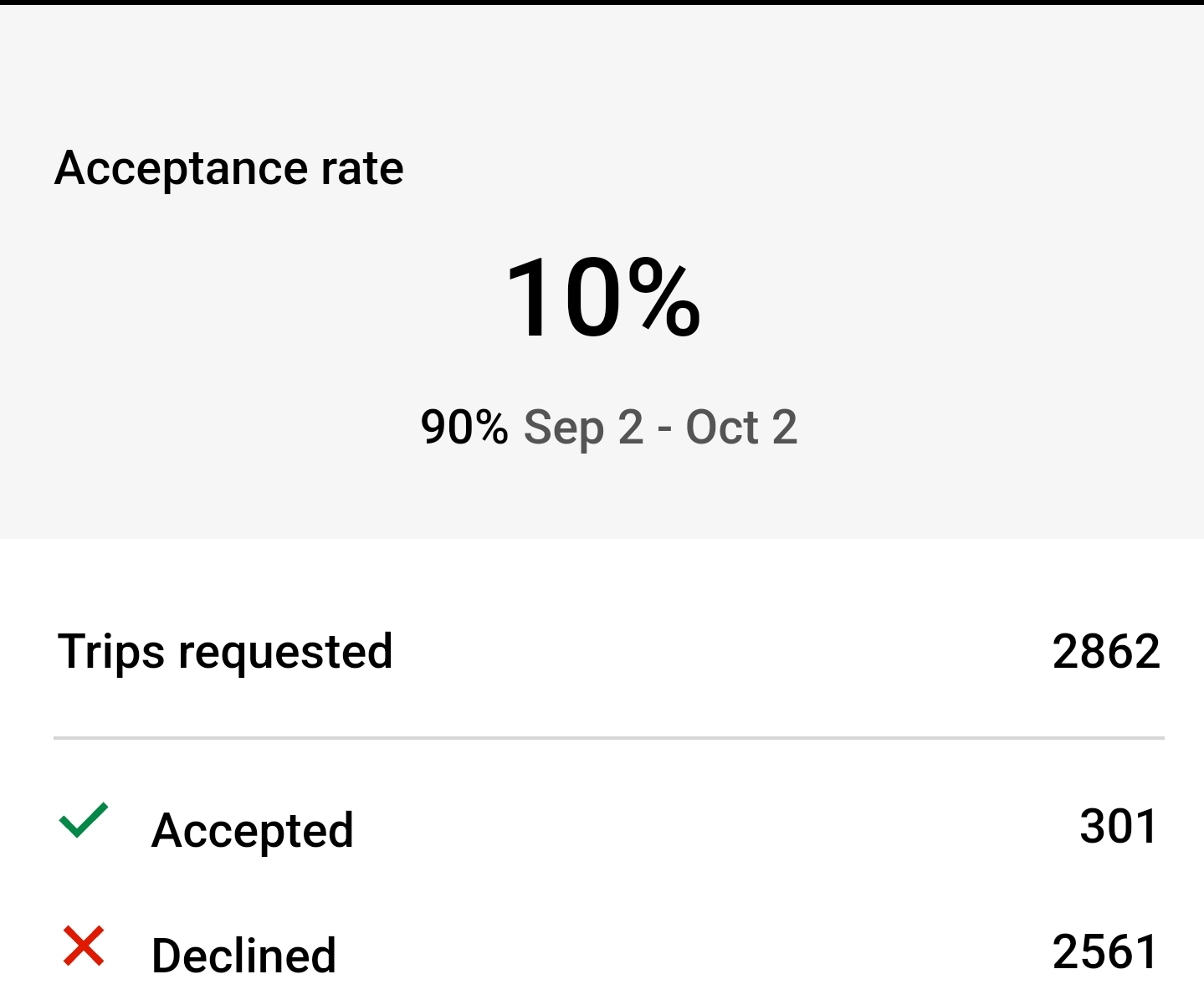The width and height of the screenshot is (1204, 1005).
Task: Tap the red X icon beside Declined
Action: pyautogui.click(x=84, y=946)
